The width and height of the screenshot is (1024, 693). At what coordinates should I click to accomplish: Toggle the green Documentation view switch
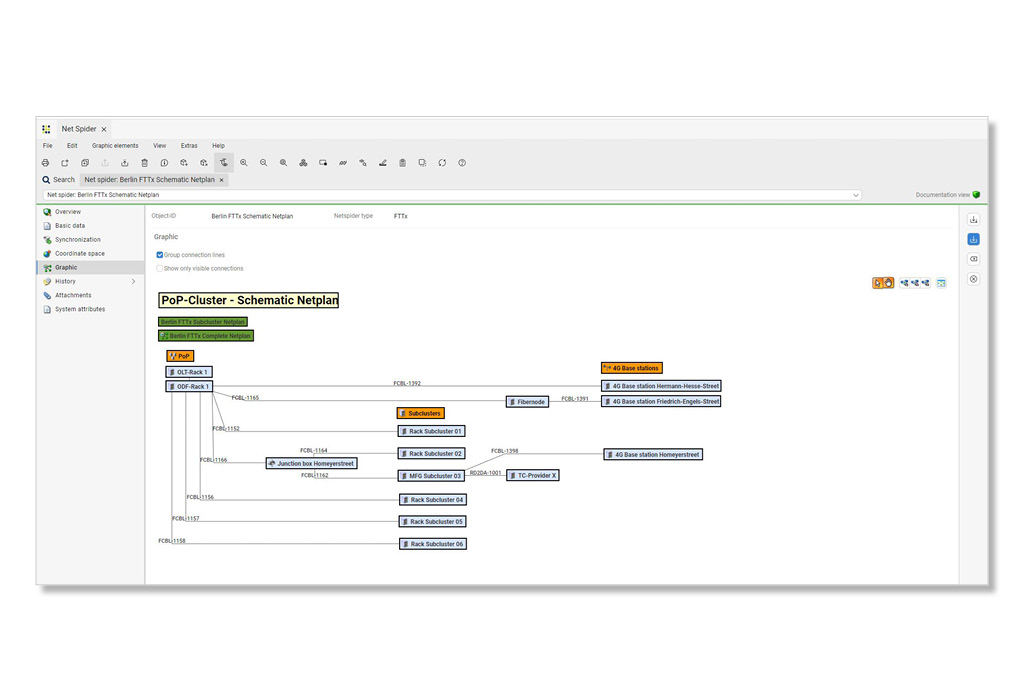(977, 194)
